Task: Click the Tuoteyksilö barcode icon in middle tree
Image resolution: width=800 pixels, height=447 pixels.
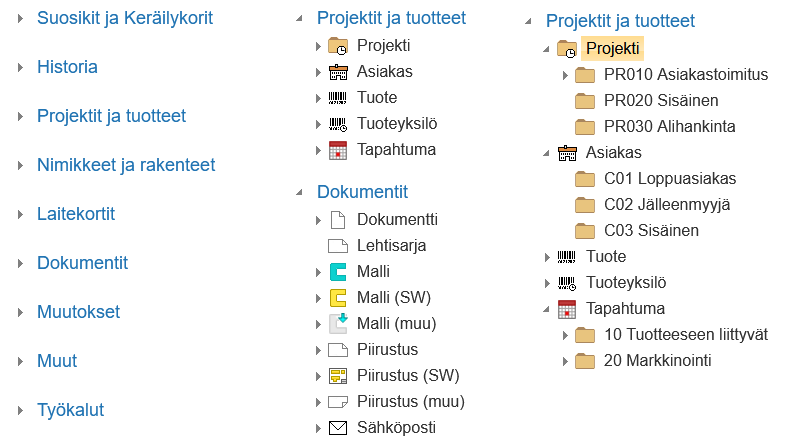Action: point(337,124)
